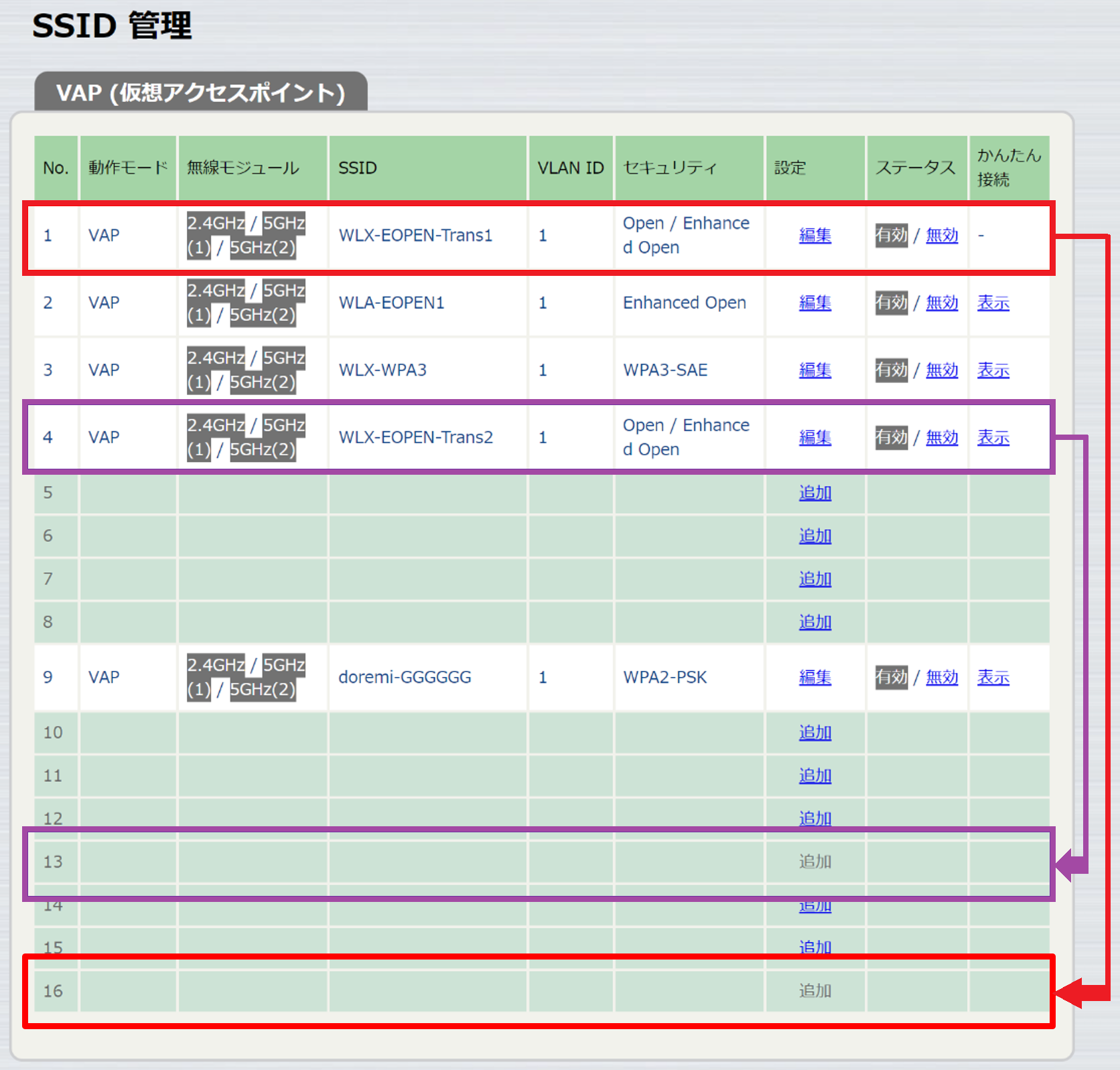Show easy connect for doremi-GGGGGG

(993, 678)
